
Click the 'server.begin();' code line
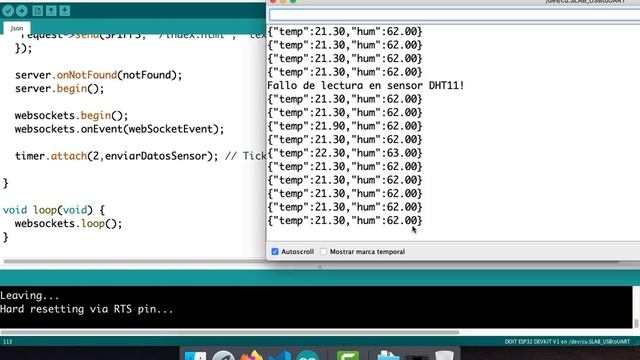[60, 89]
